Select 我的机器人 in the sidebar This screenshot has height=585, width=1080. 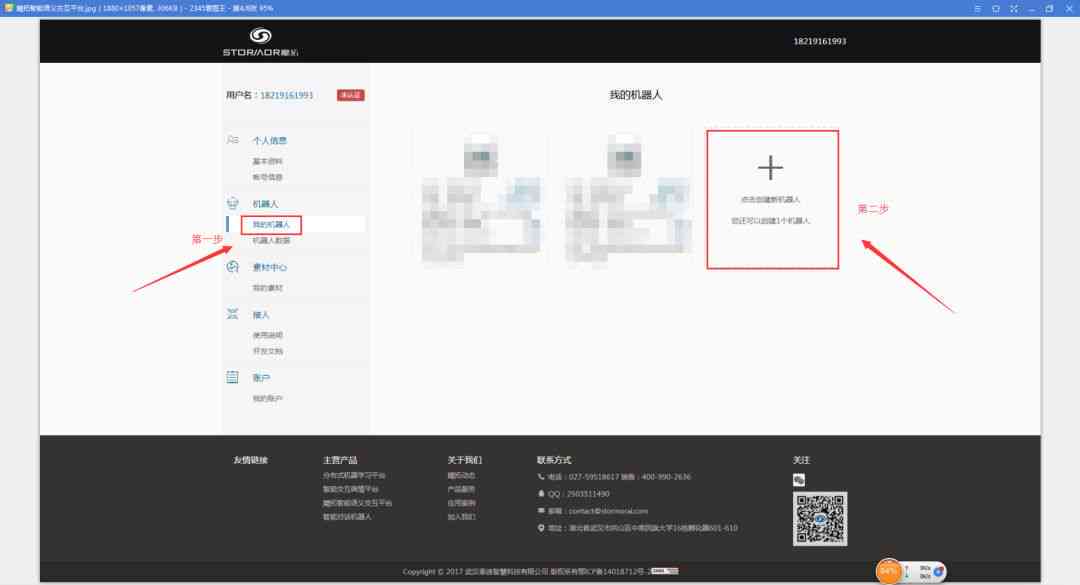point(271,225)
